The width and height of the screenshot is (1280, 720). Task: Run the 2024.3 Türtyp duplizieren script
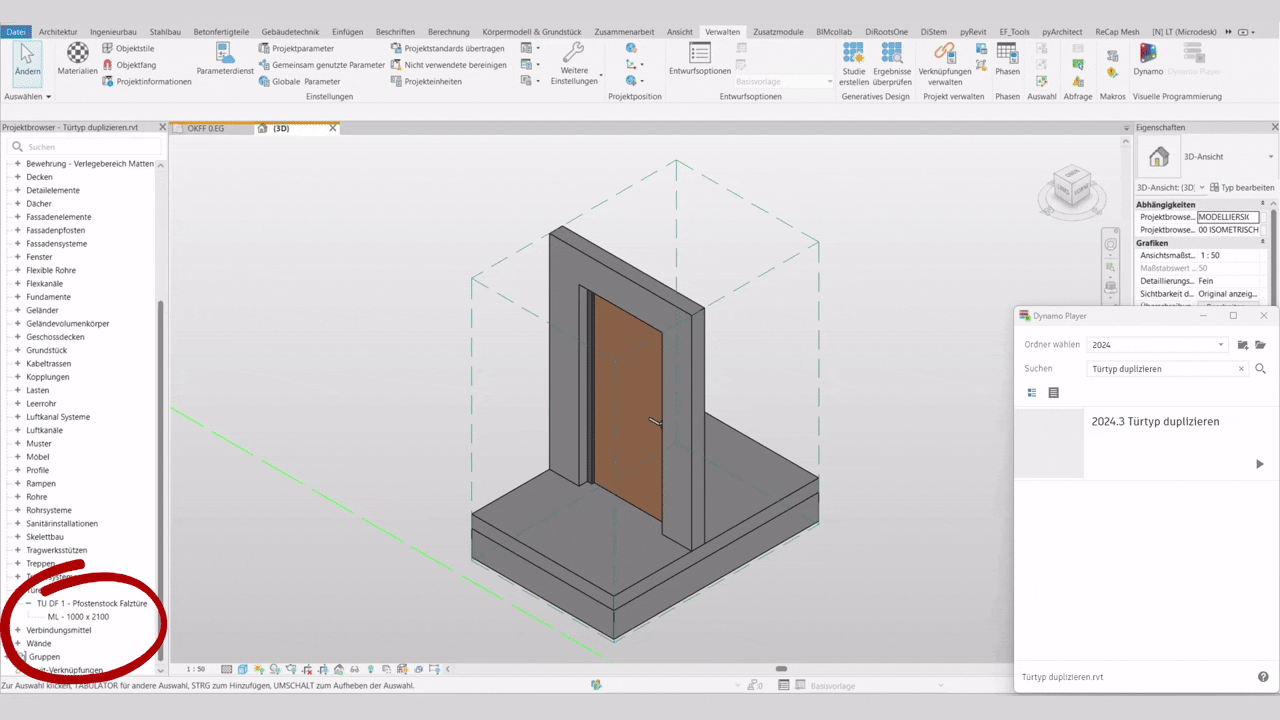[1260, 463]
